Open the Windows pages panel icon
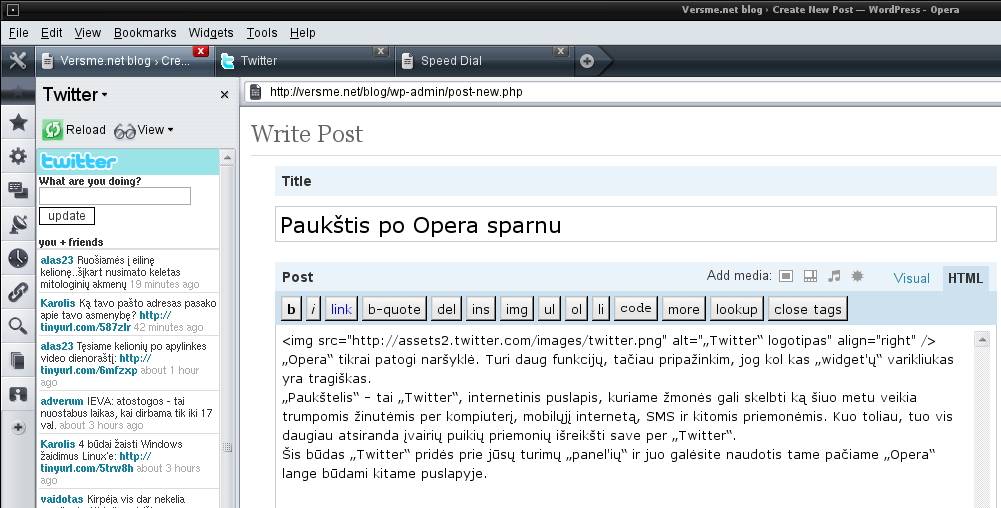1001x508 pixels. click(x=18, y=361)
